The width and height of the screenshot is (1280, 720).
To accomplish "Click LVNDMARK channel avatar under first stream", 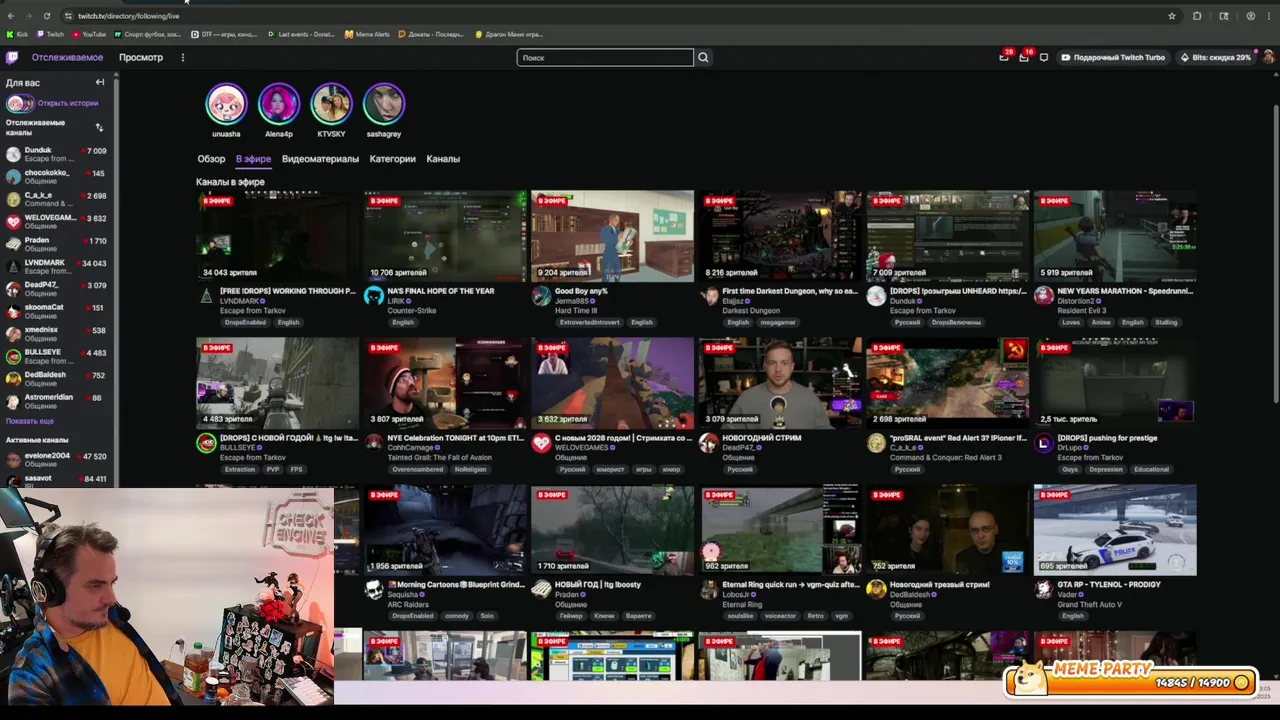I will [x=206, y=296].
